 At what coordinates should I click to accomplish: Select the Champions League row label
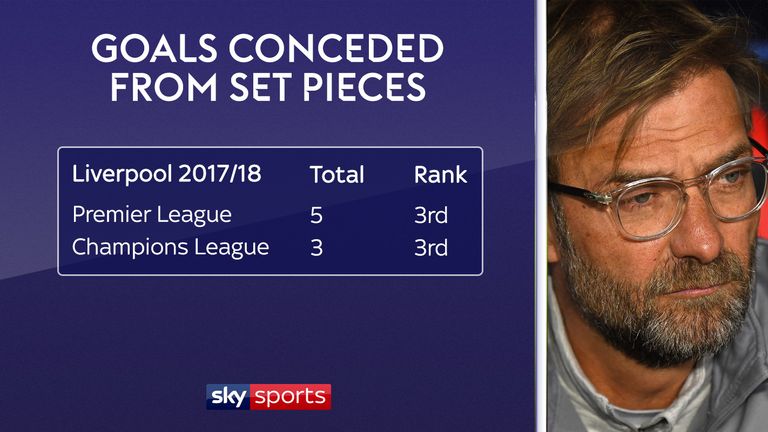tap(170, 247)
